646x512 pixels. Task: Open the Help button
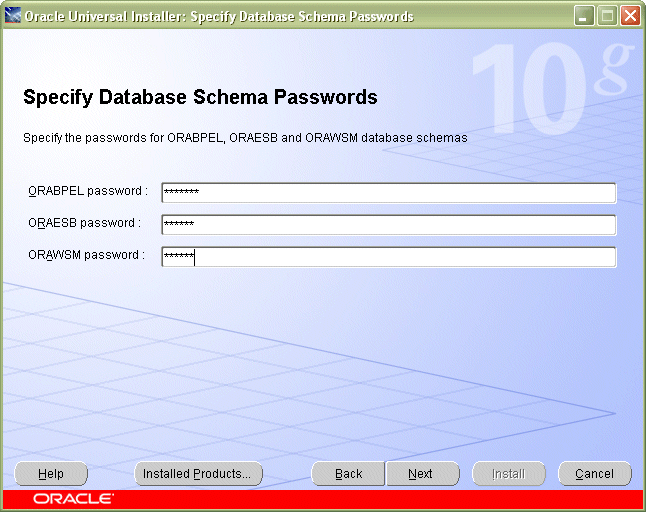tap(51, 474)
